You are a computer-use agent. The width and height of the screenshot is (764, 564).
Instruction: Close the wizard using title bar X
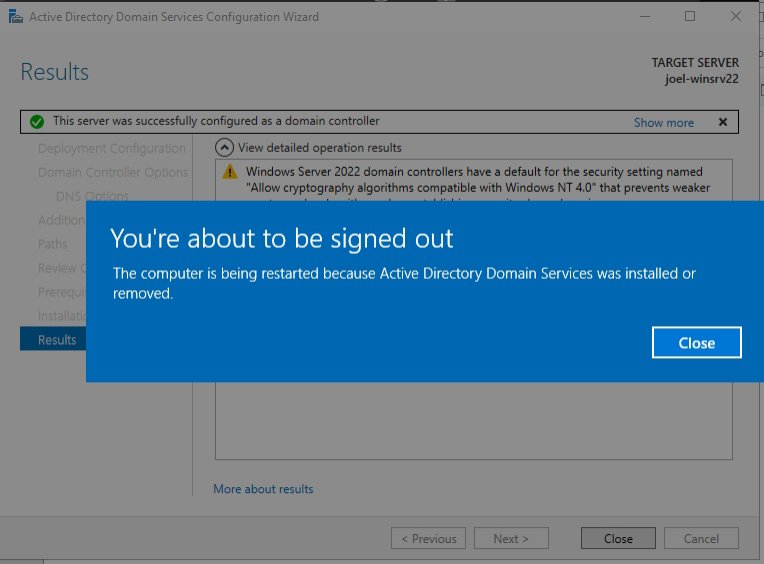pyautogui.click(x=736, y=17)
